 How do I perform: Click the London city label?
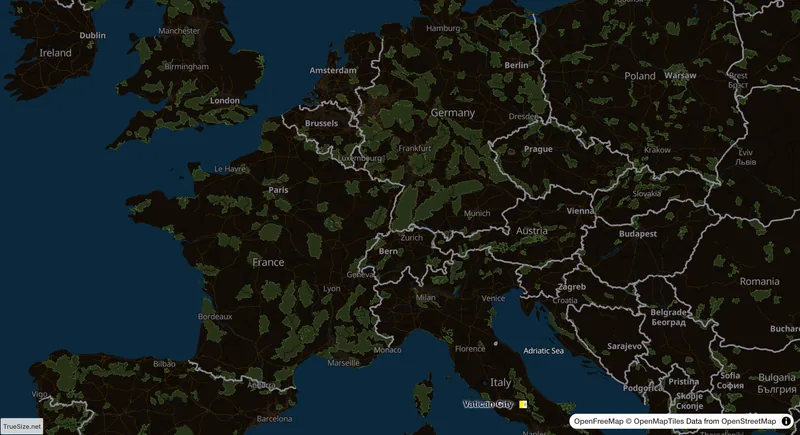click(225, 100)
